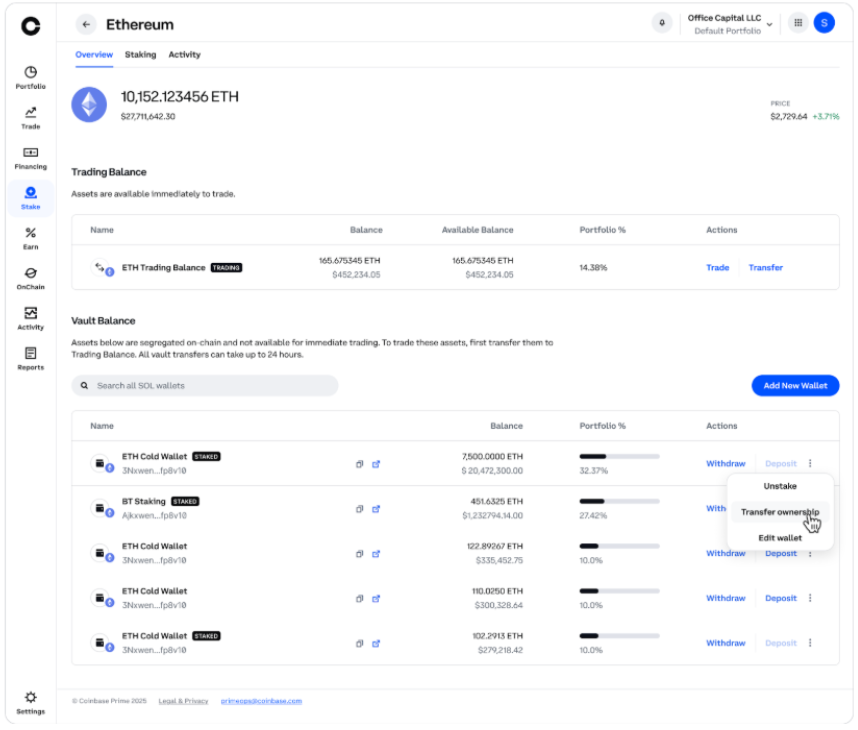858x730 pixels.
Task: Open Trade in the sidebar
Action: point(31,118)
